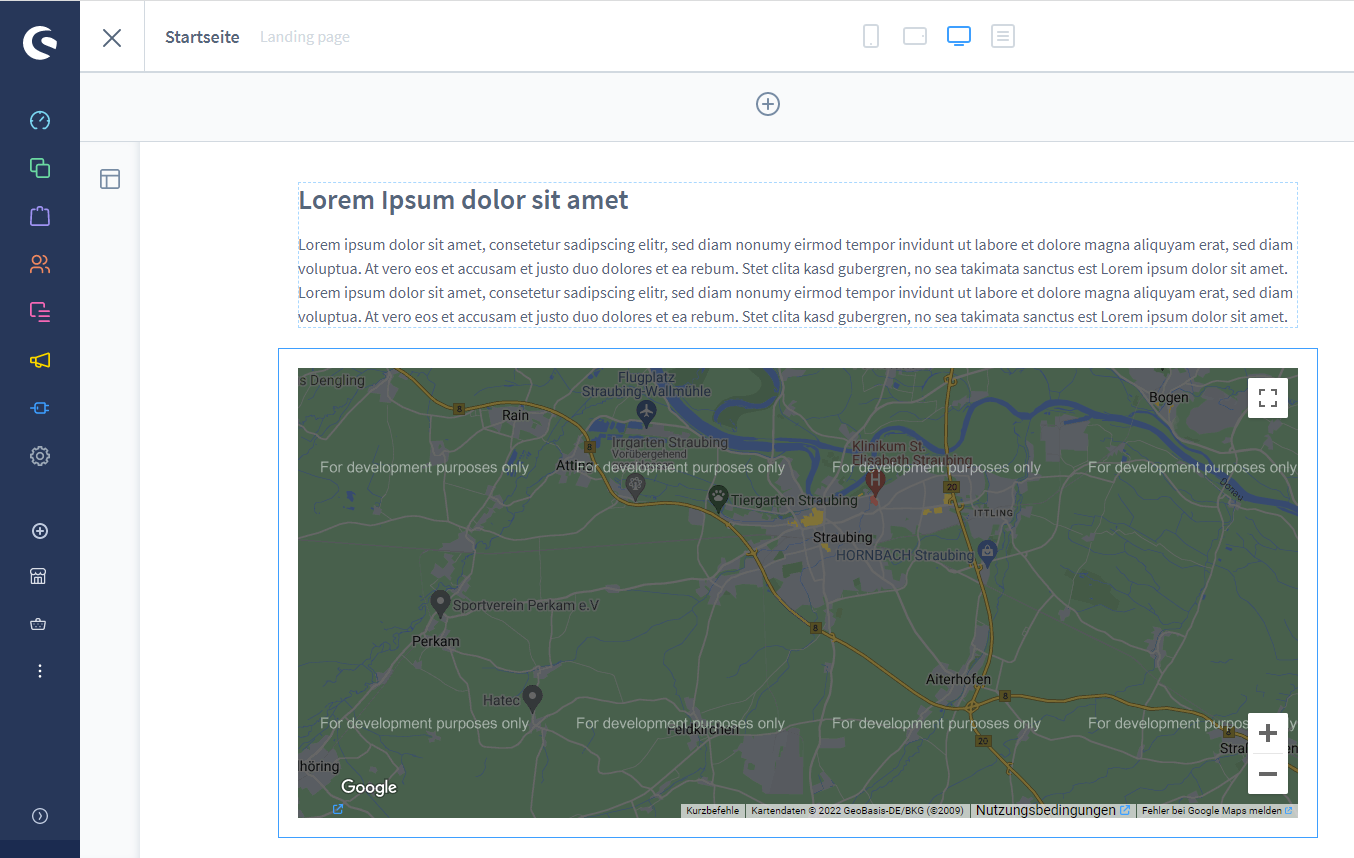Zoom out on the map

1268,774
